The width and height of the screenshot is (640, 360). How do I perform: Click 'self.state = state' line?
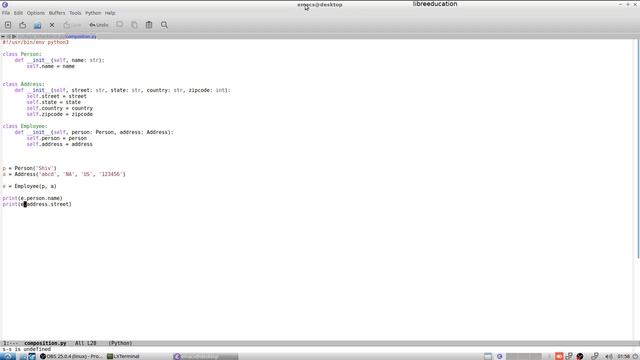[x=53, y=102]
